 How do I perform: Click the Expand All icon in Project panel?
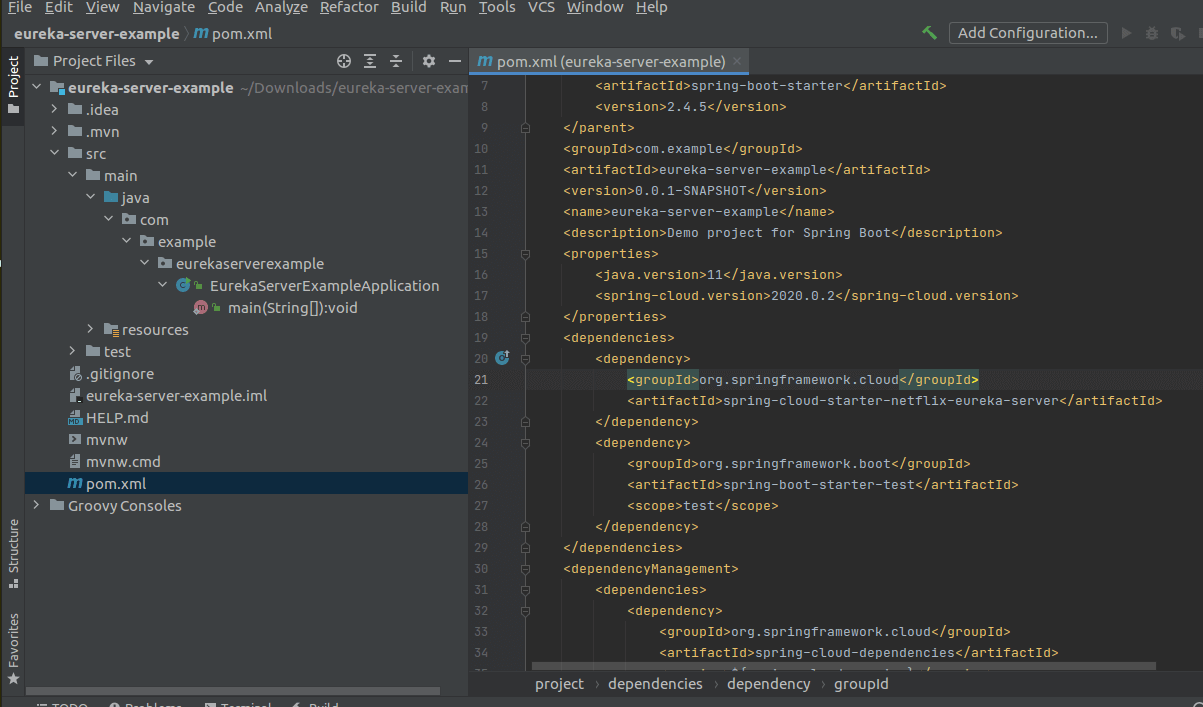(x=370, y=61)
